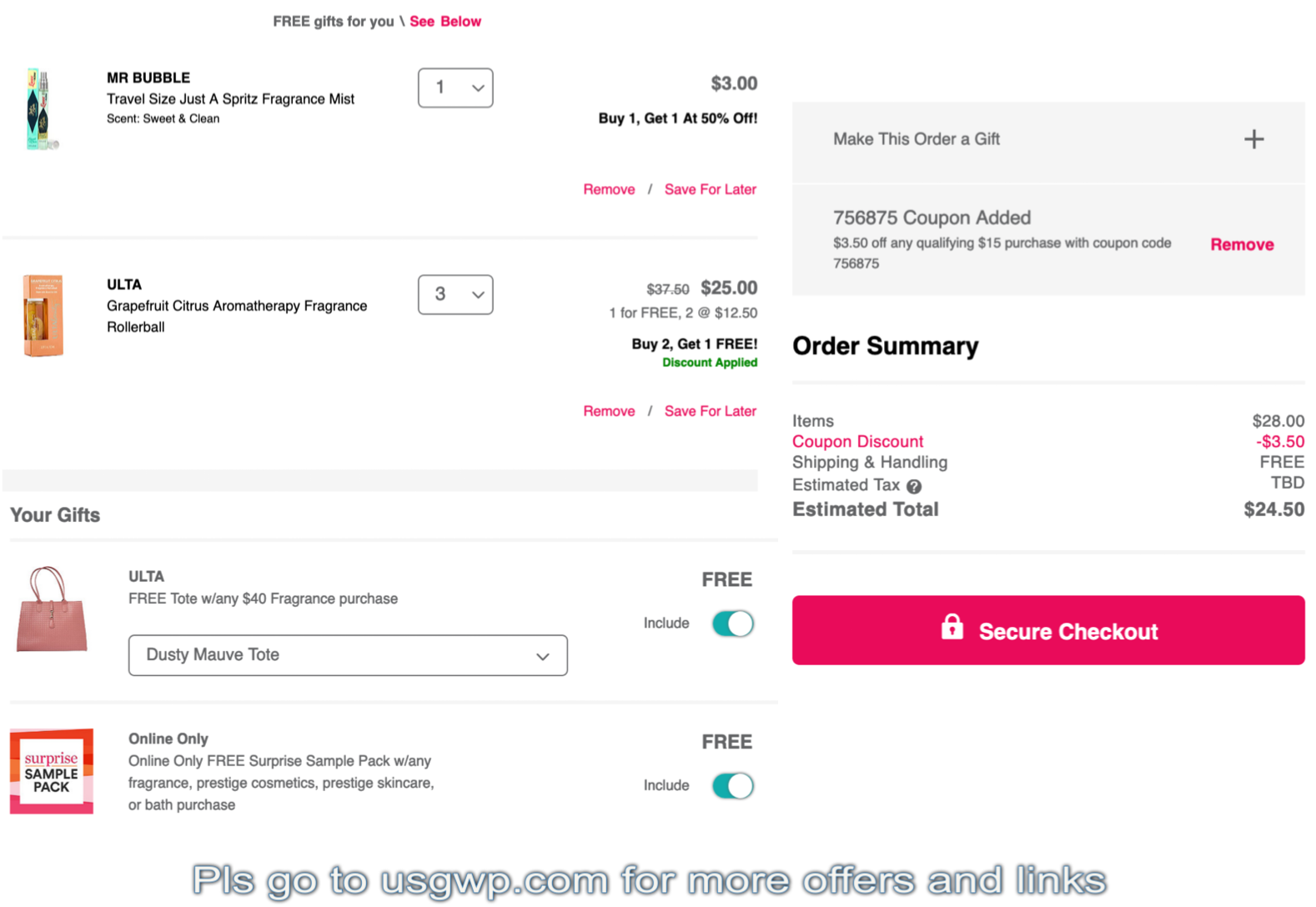Screen dimensions: 1316x907
Task: Remove the 756875 coupon
Action: (x=1242, y=244)
